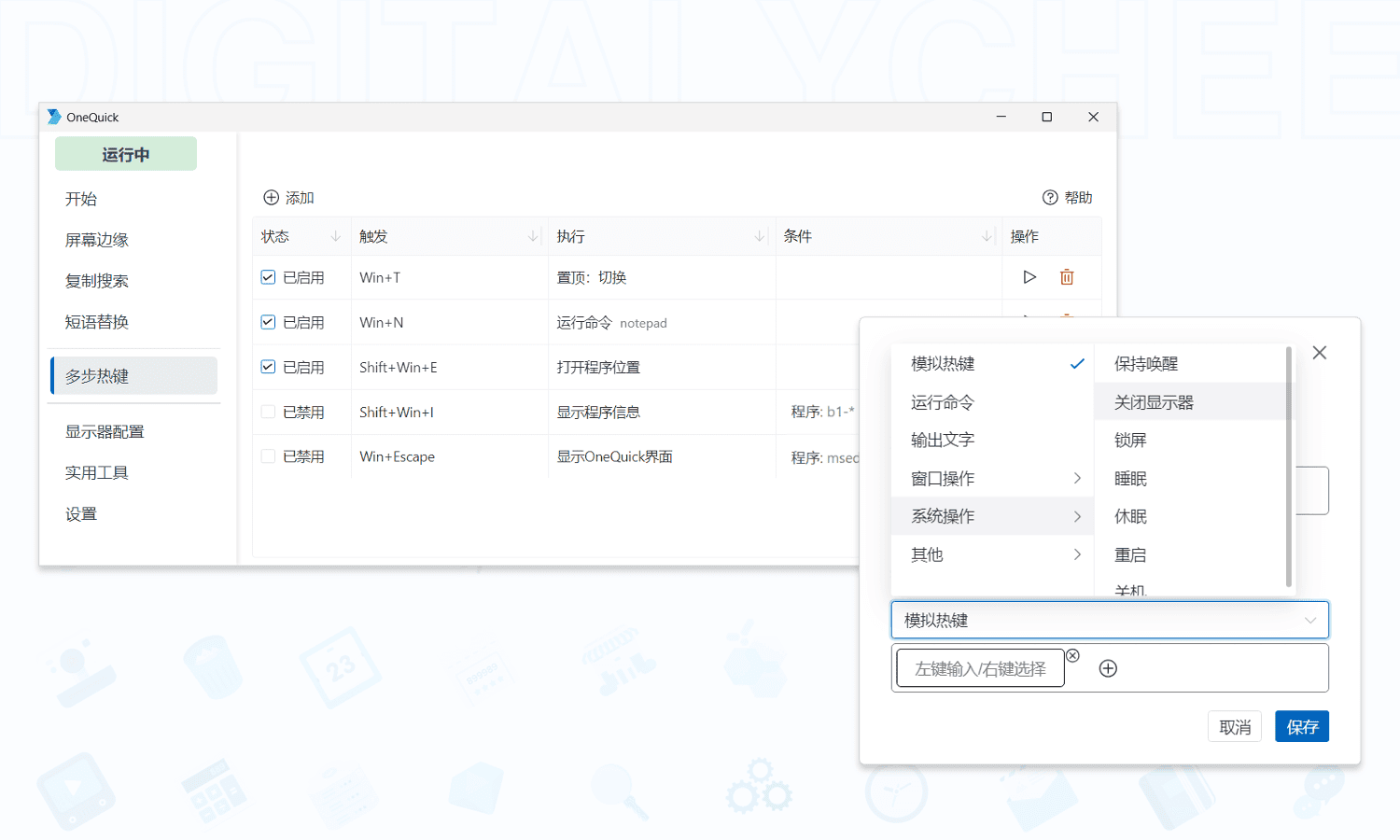The width and height of the screenshot is (1400, 840).
Task: Click the OneQuick app logo icon
Action: 54,117
